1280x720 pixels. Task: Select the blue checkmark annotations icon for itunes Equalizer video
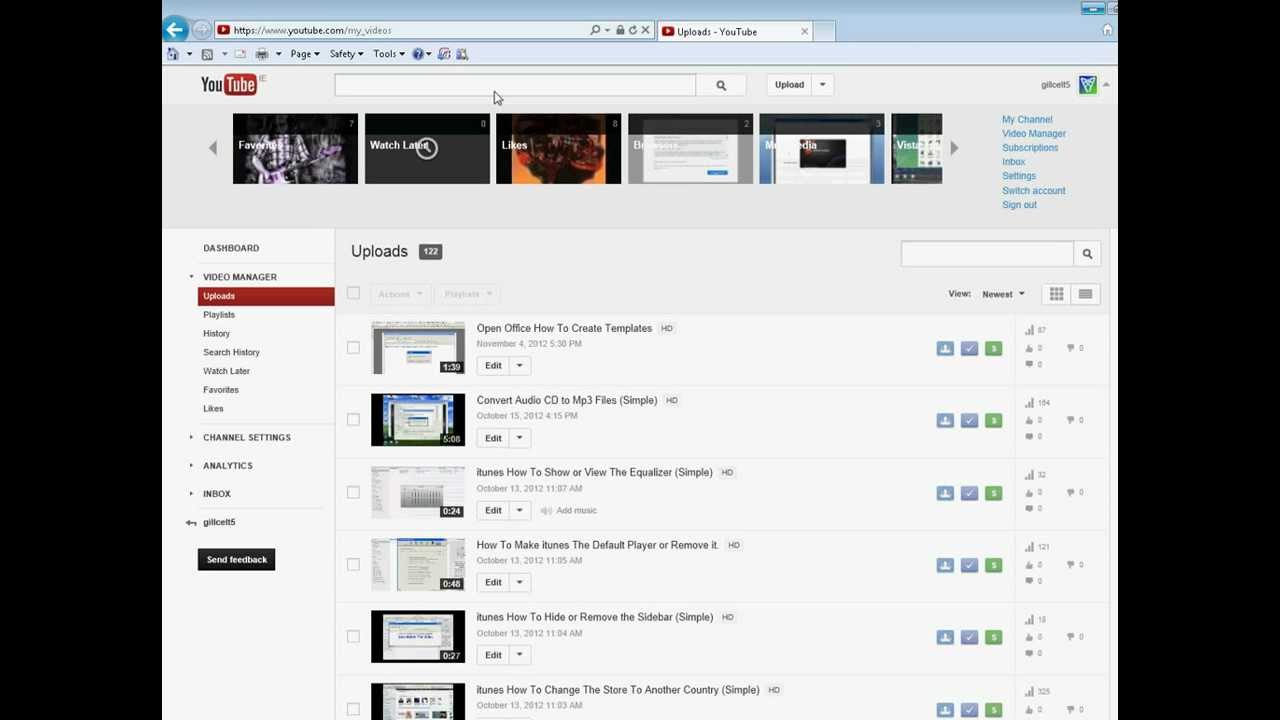click(969, 492)
